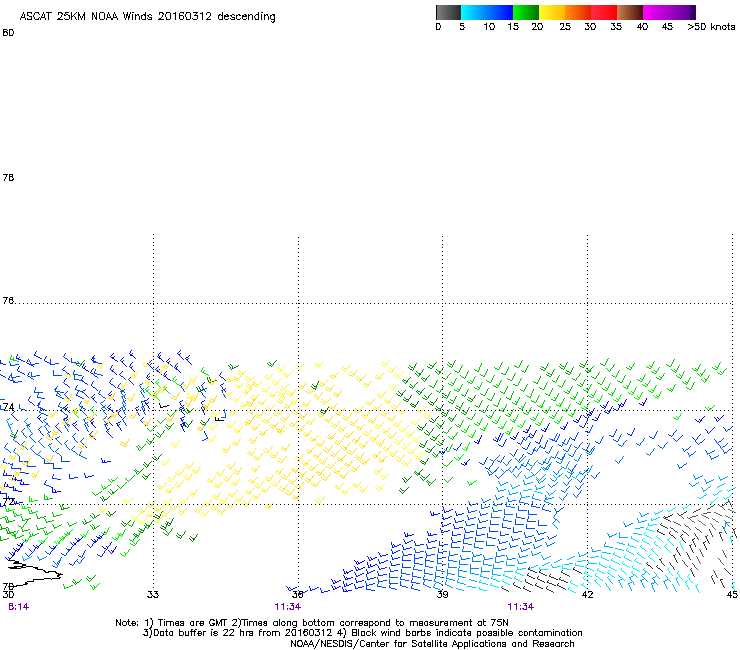Click the '>50 knots' legend label
The image size is (740, 650).
click(x=711, y=27)
